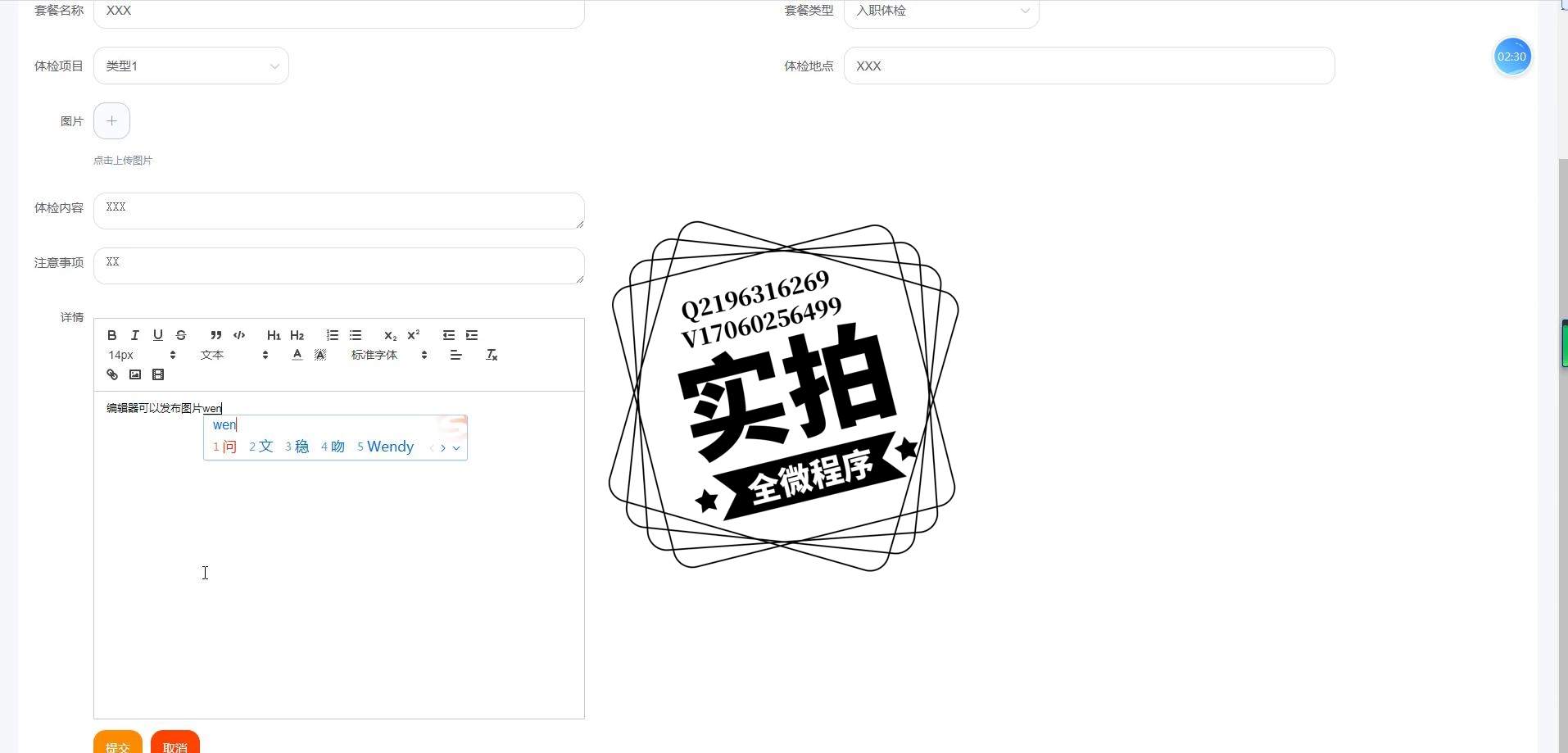Apply H2 heading style
Screen dimensions: 1568x753
pyautogui.click(x=297, y=335)
